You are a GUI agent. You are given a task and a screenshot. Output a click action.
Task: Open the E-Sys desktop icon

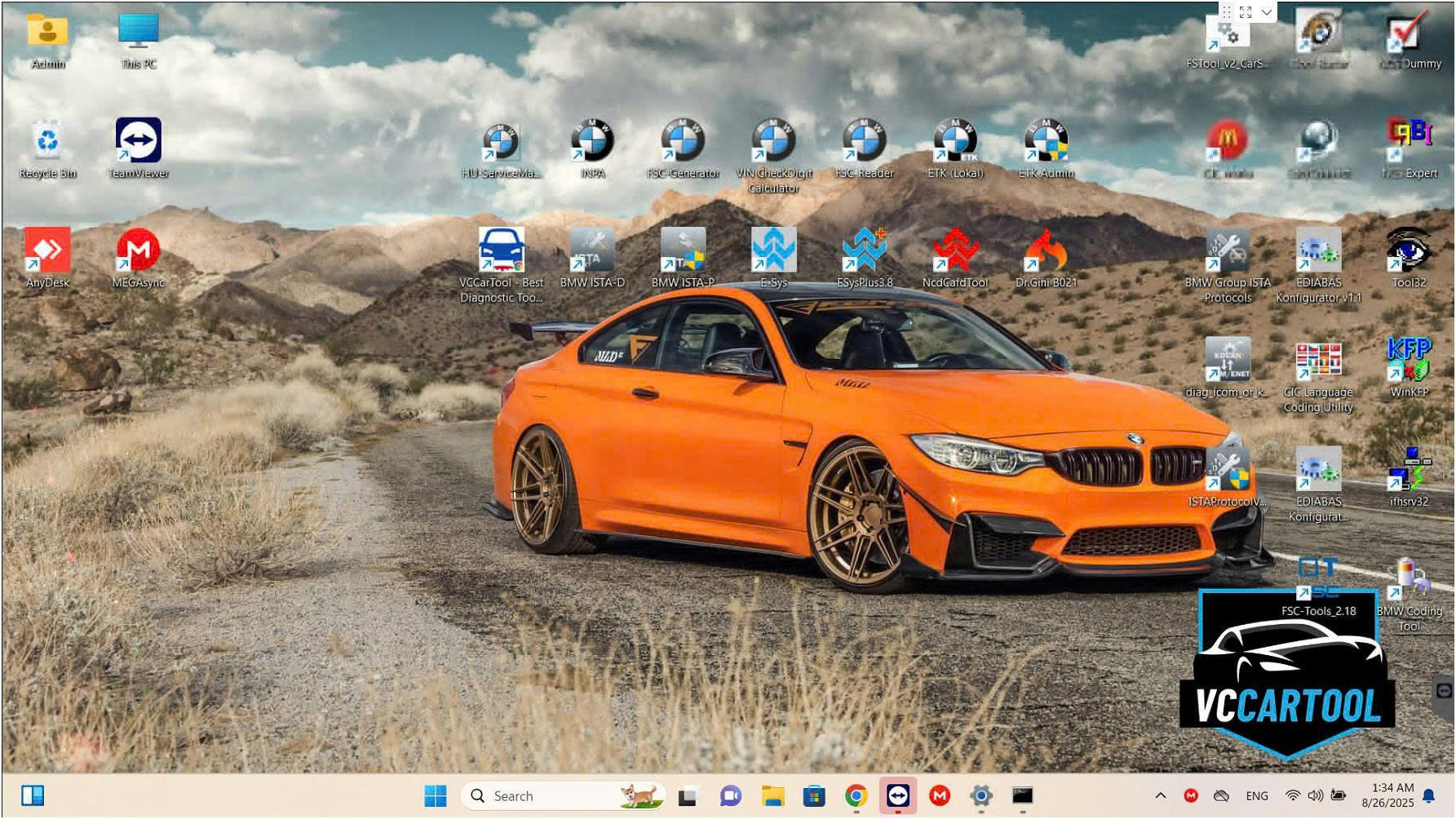(x=773, y=251)
